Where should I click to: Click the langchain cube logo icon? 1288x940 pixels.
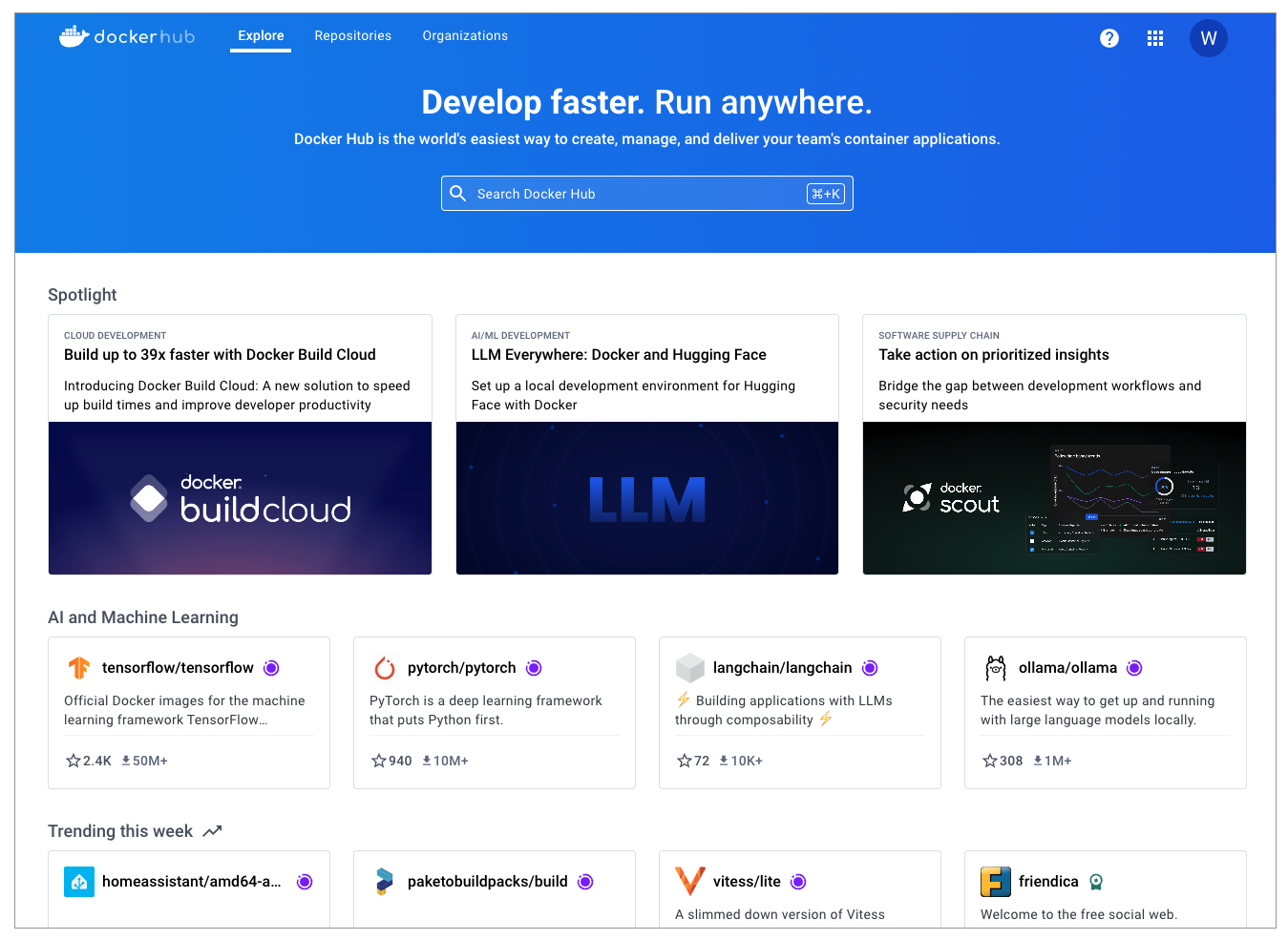click(x=690, y=668)
